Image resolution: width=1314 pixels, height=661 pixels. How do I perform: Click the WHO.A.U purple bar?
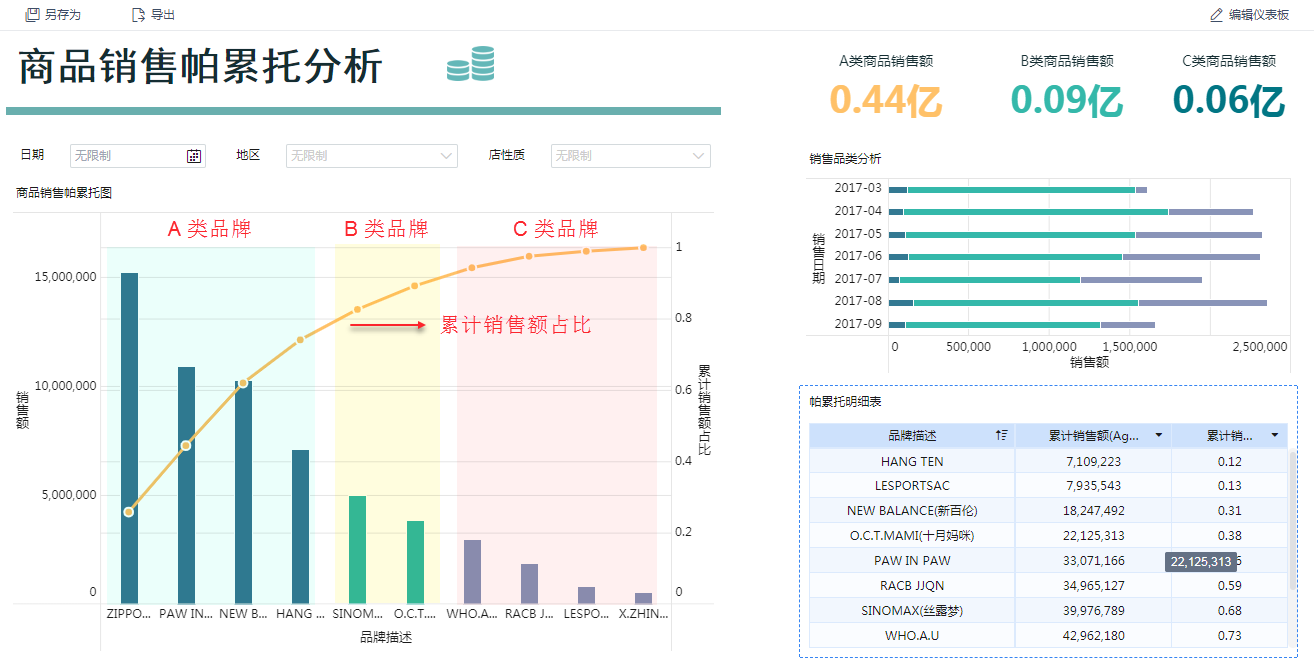pos(472,570)
